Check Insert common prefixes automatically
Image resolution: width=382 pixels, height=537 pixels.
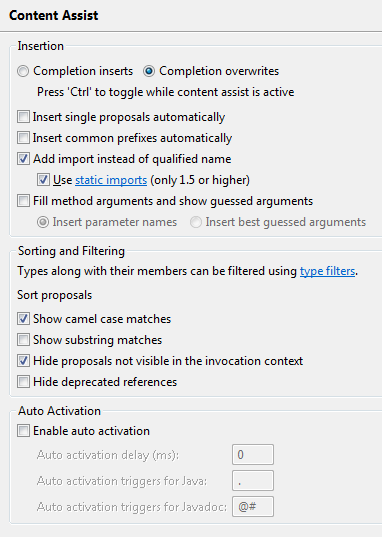click(x=23, y=138)
